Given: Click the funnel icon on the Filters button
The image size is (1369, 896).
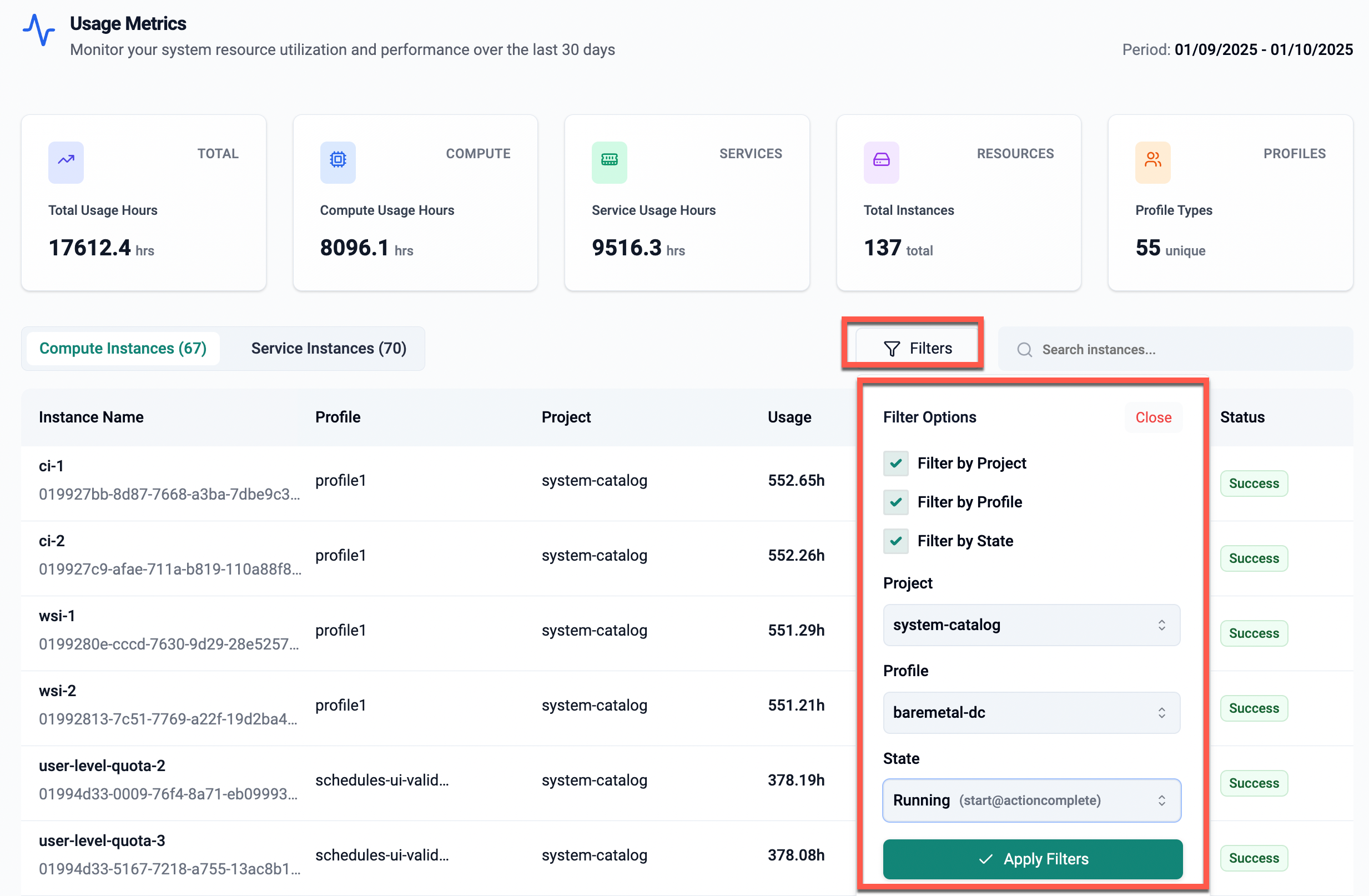Looking at the screenshot, I should click(x=892, y=349).
